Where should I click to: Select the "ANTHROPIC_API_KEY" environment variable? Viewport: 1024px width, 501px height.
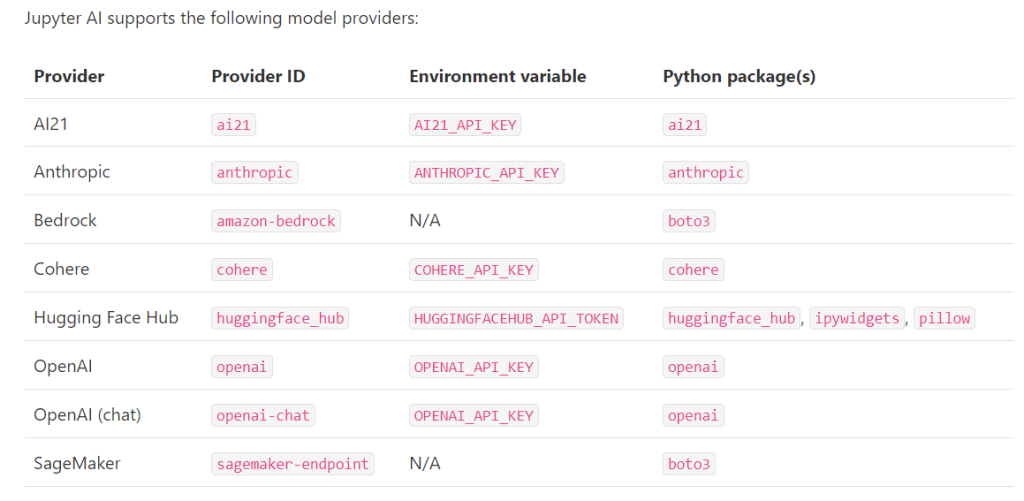click(487, 173)
